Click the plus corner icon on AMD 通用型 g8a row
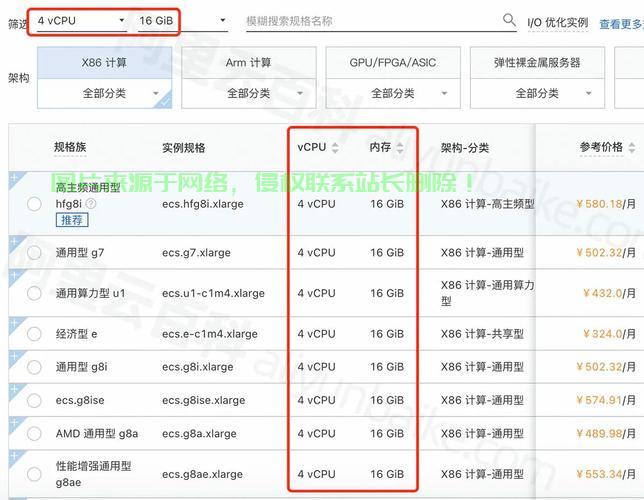Image resolution: width=644 pixels, height=500 pixels. (15, 422)
